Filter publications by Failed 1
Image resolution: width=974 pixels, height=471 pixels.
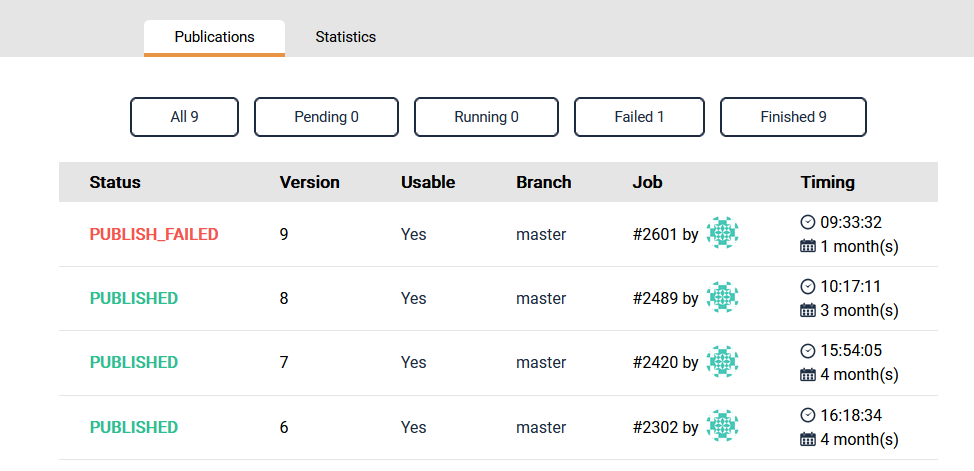tap(639, 117)
